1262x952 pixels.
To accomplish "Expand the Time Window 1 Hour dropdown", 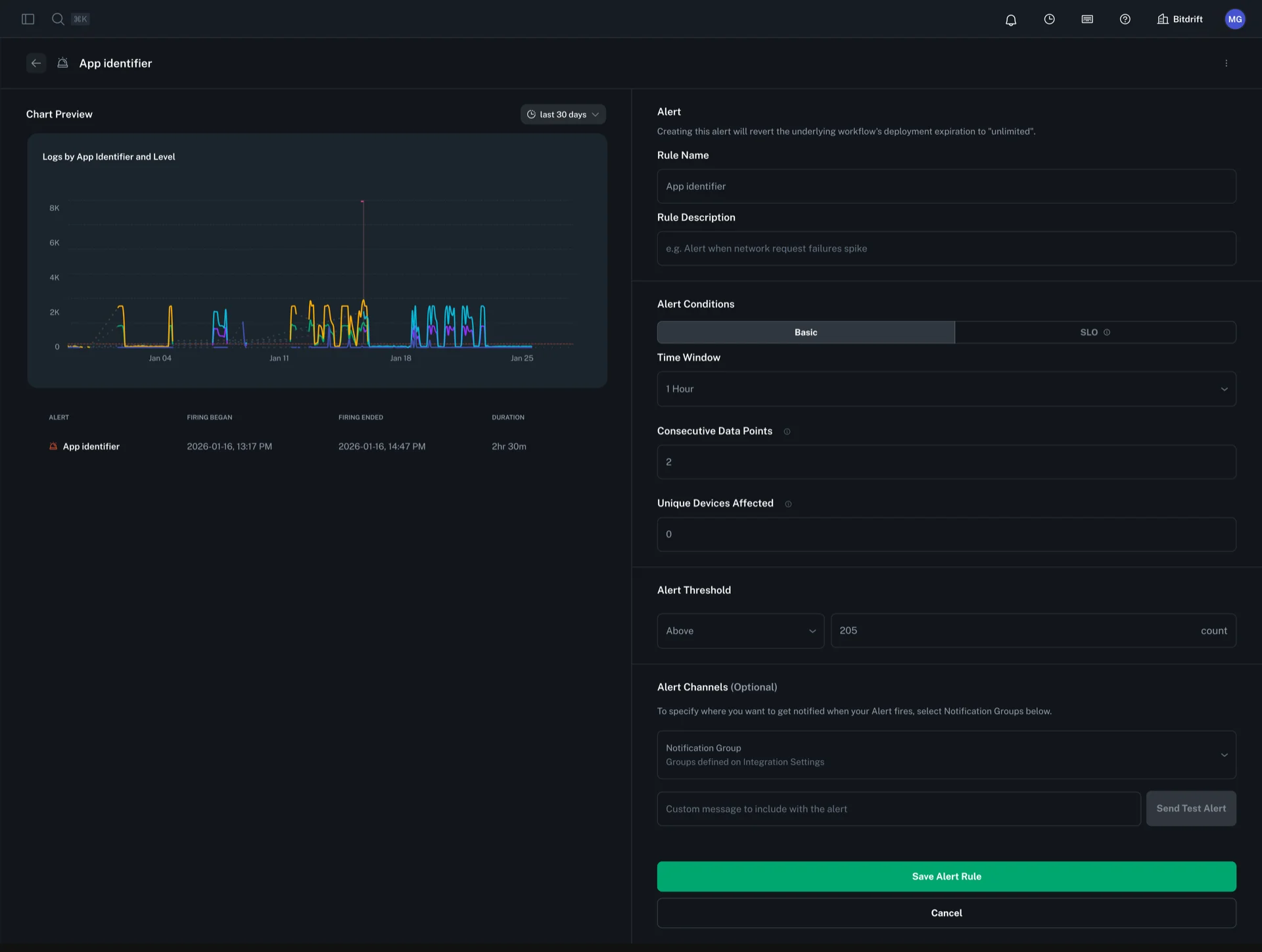I will coord(946,389).
